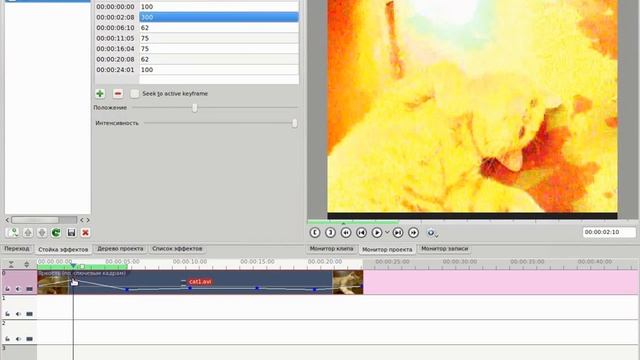
Task: Click the monitor progress ruler
Action: 472,222
